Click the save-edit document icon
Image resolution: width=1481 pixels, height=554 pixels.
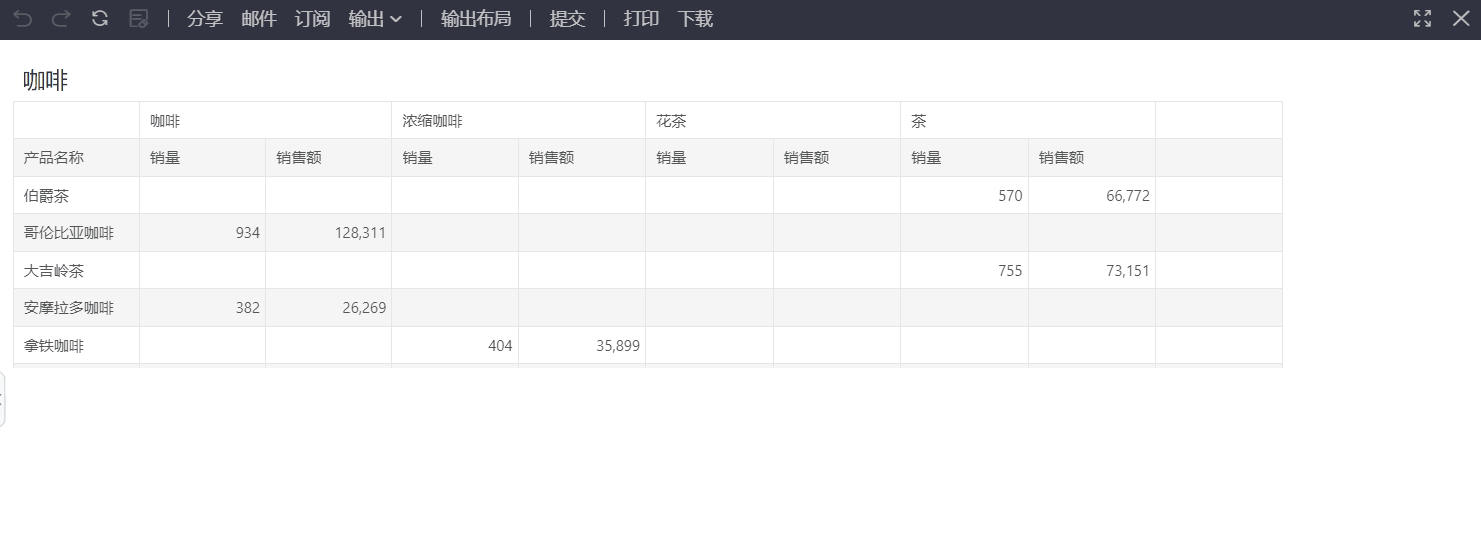pyautogui.click(x=139, y=19)
